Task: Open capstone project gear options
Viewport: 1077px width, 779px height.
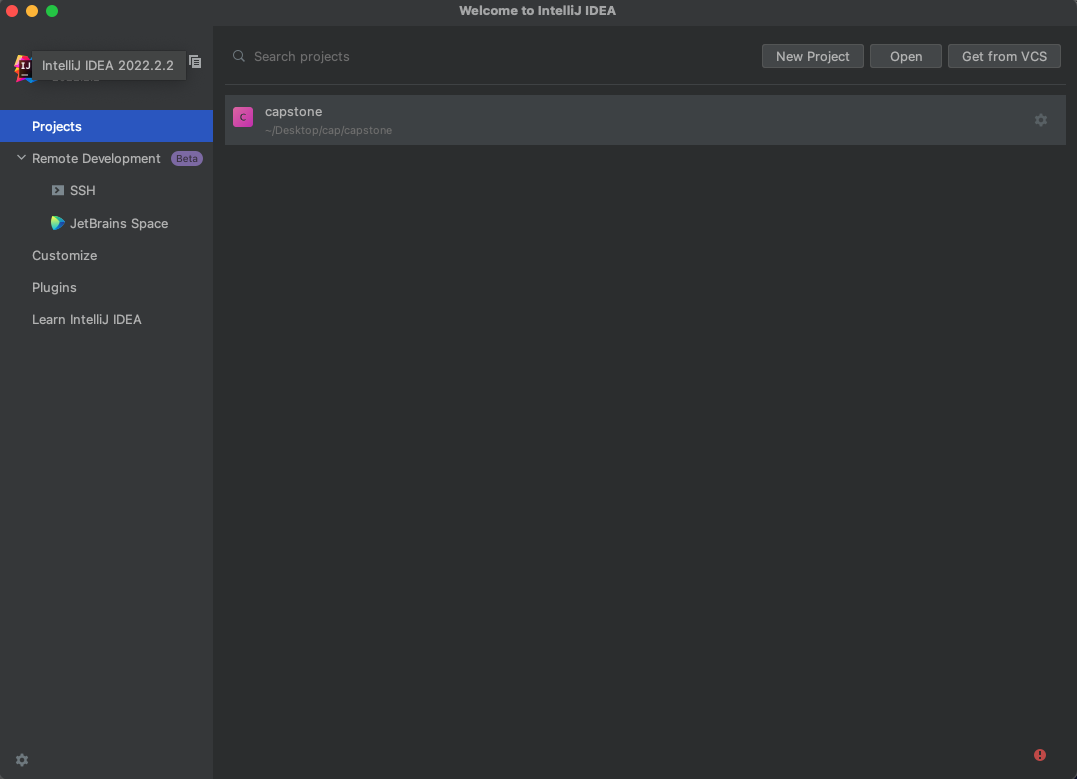Action: tap(1041, 120)
